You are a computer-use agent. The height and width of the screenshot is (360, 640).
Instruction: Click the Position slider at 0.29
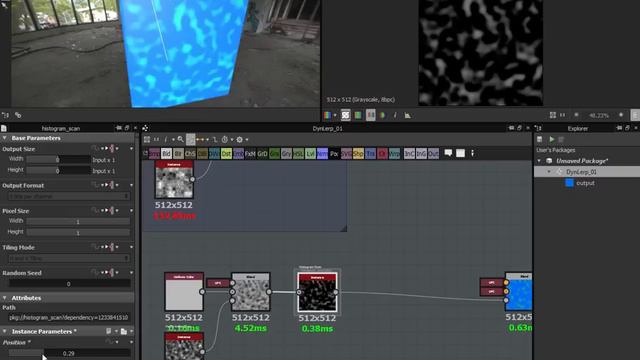click(69, 353)
